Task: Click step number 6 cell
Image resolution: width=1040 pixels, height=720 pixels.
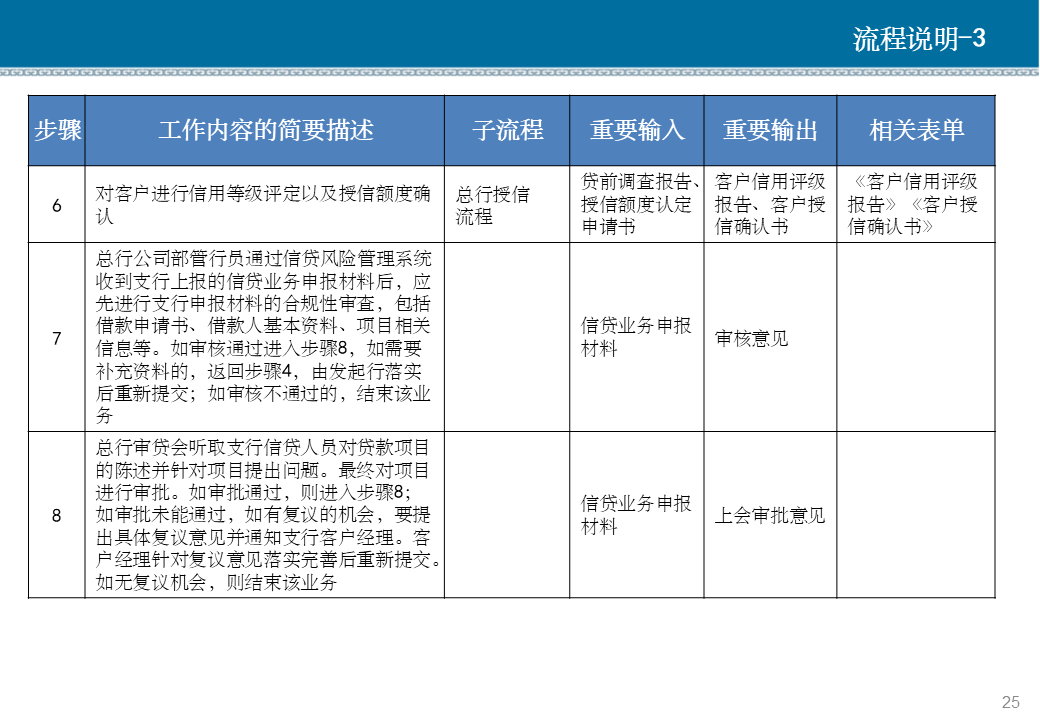Action: [x=57, y=204]
